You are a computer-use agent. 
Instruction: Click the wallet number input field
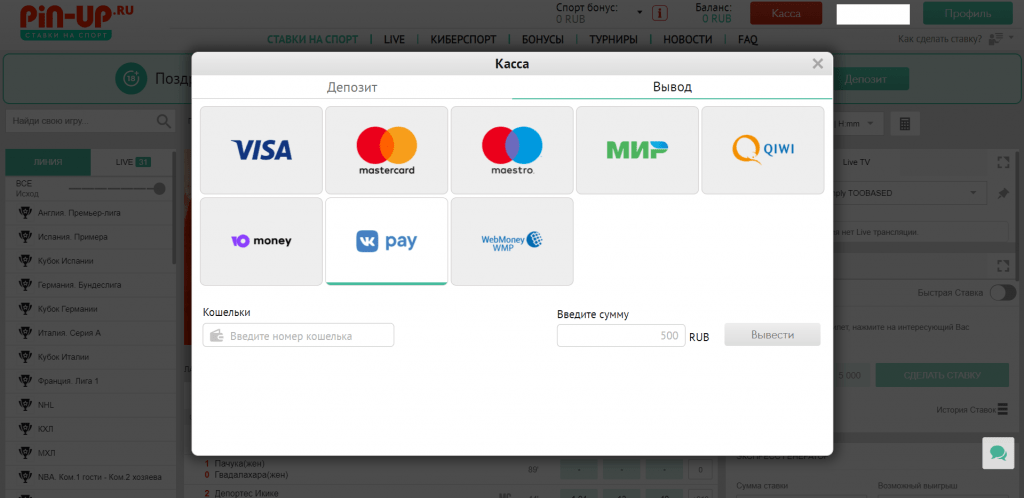298,335
